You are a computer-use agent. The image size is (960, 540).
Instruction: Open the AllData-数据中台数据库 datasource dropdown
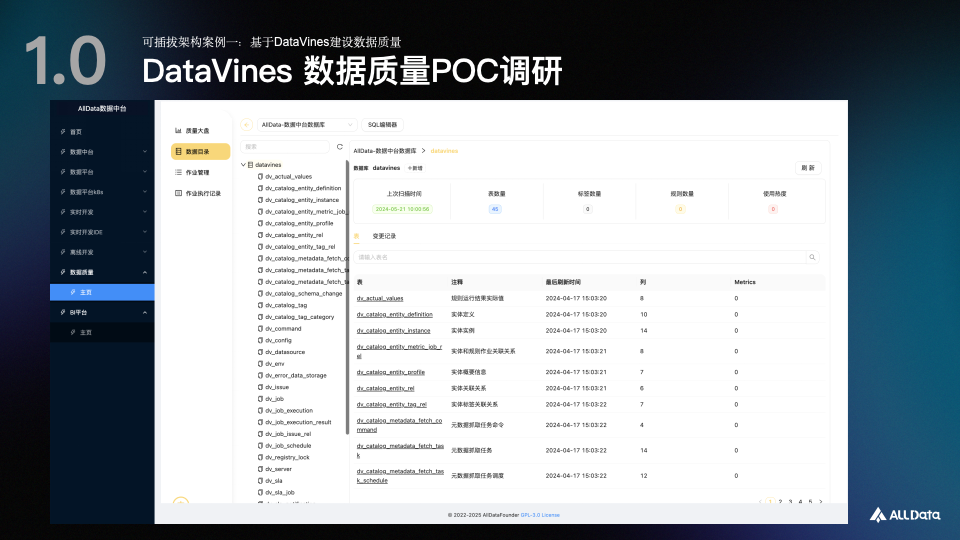(307, 125)
